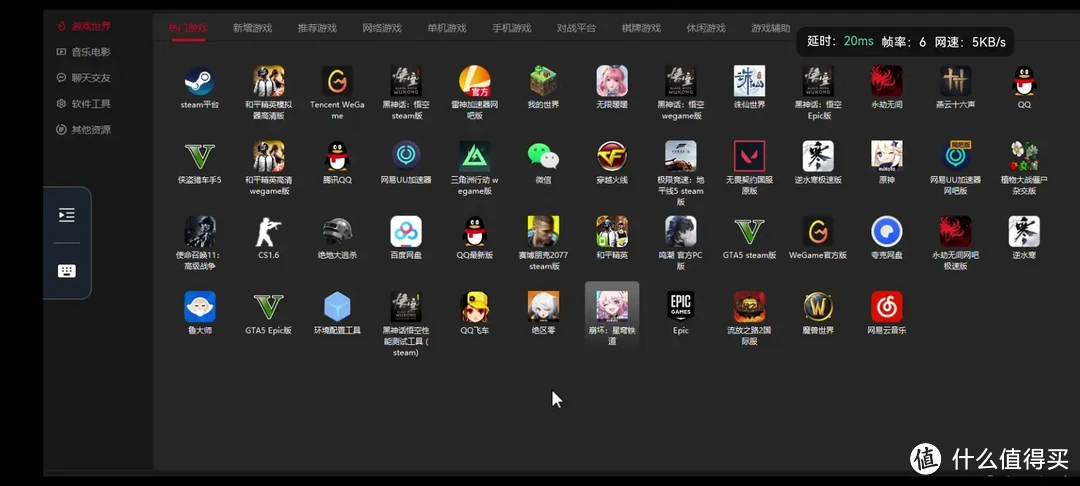
Task: Launch 穿越火线 game icon
Action: [612, 156]
